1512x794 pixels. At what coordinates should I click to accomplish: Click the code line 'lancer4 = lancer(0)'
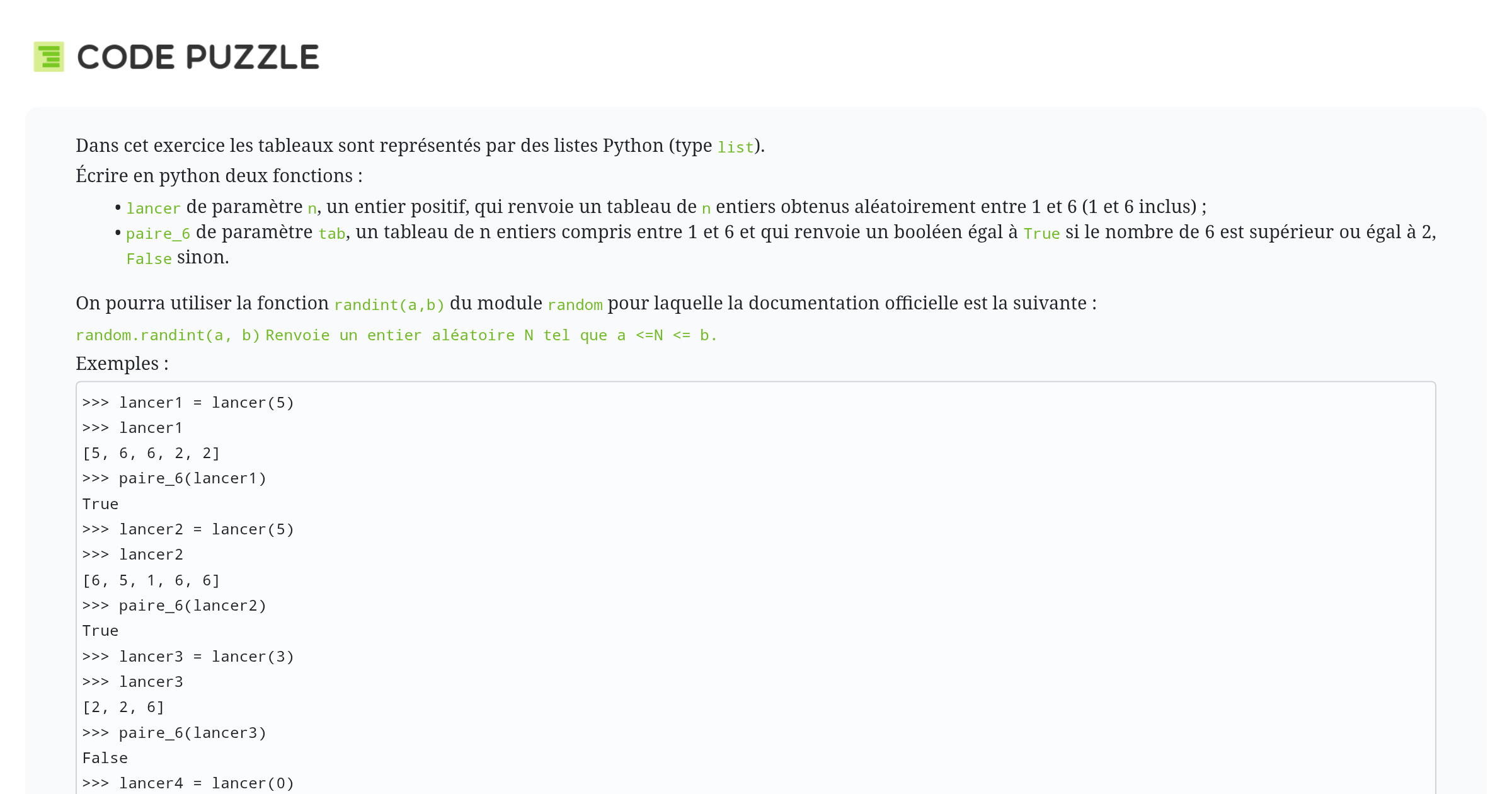click(206, 783)
